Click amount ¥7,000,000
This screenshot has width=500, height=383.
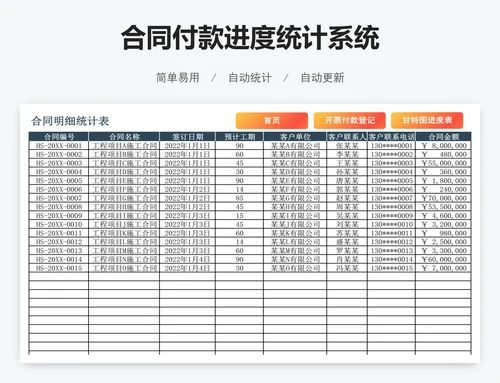pos(444,268)
